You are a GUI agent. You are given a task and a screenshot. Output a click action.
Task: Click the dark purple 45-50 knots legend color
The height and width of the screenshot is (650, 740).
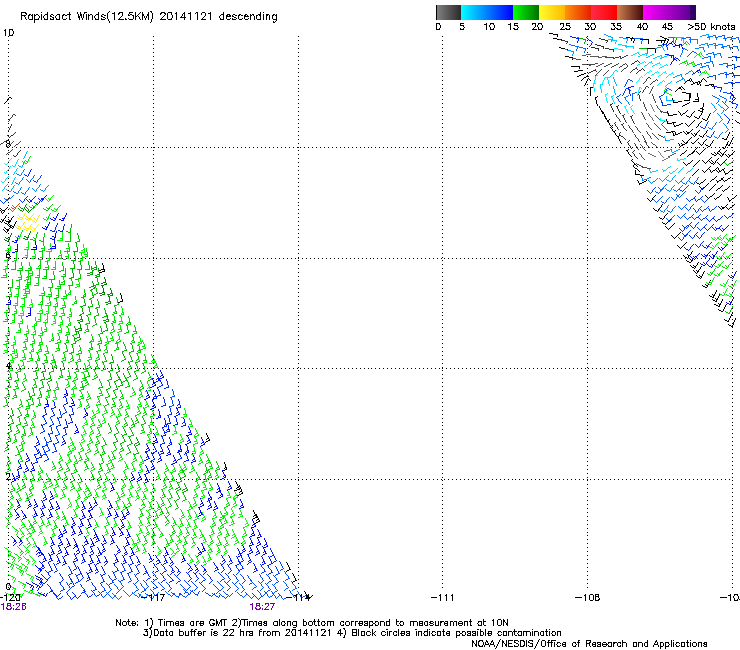682,12
